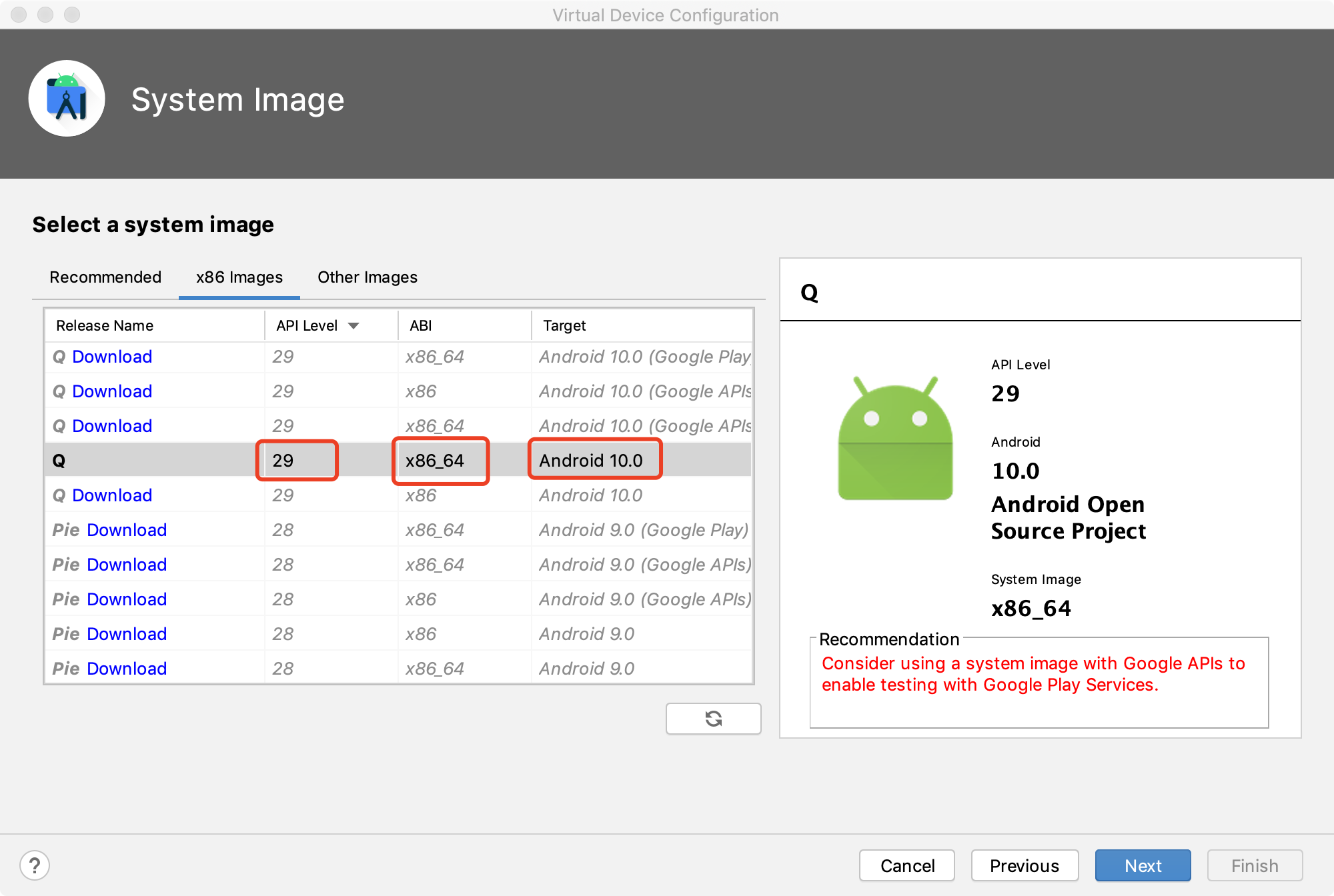The width and height of the screenshot is (1334, 896).
Task: Click the refresh system images icon button
Action: coord(713,719)
